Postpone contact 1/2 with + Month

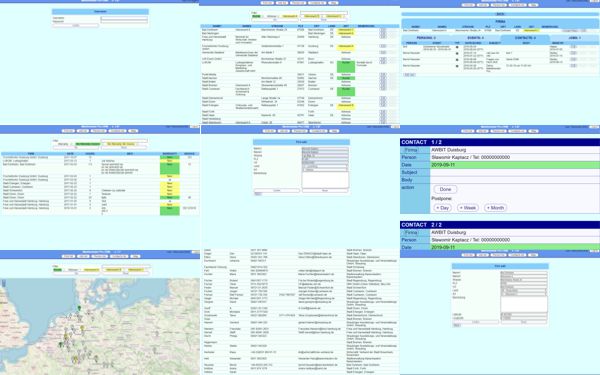(x=495, y=208)
